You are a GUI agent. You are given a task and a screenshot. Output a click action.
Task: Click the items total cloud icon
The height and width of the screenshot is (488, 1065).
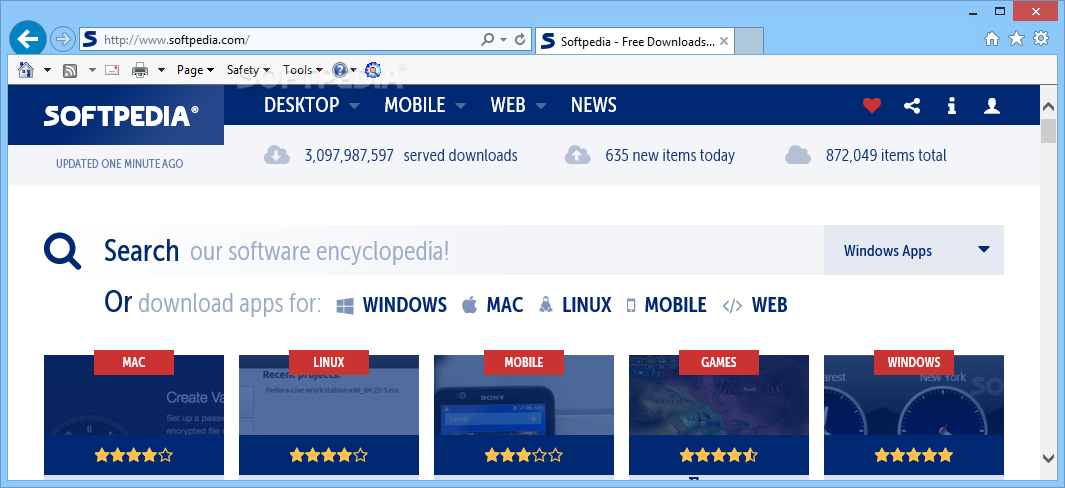coord(798,155)
